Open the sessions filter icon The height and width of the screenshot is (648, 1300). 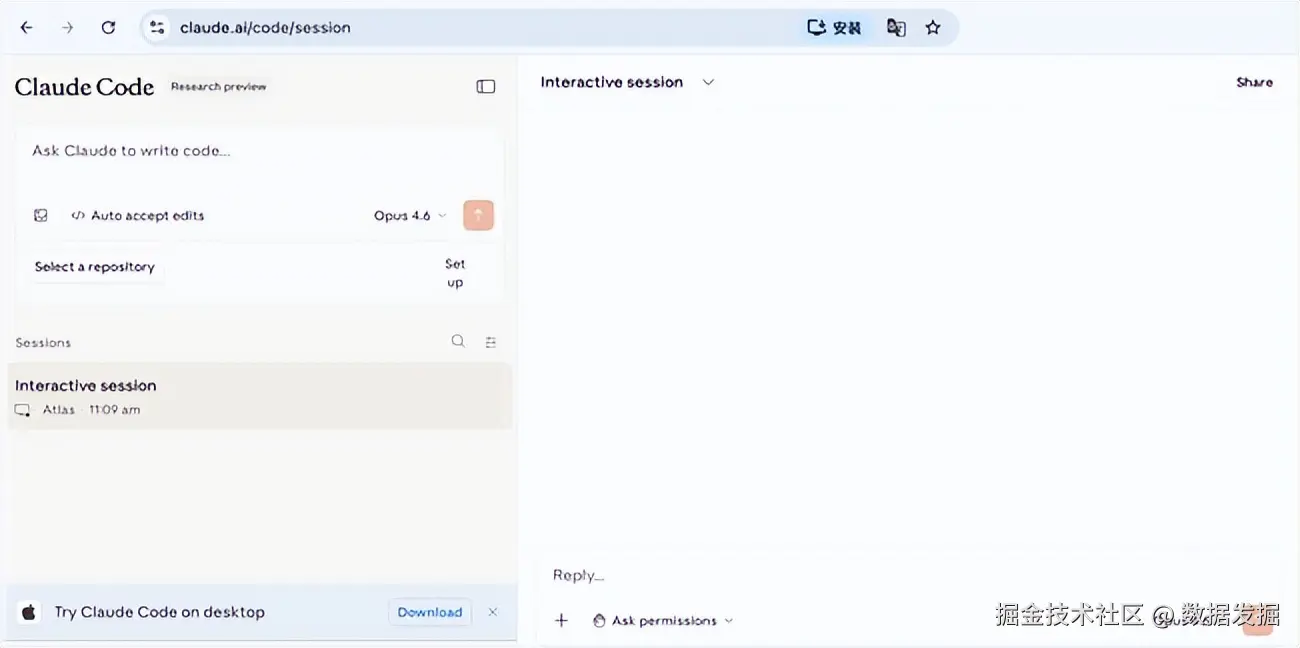[490, 342]
